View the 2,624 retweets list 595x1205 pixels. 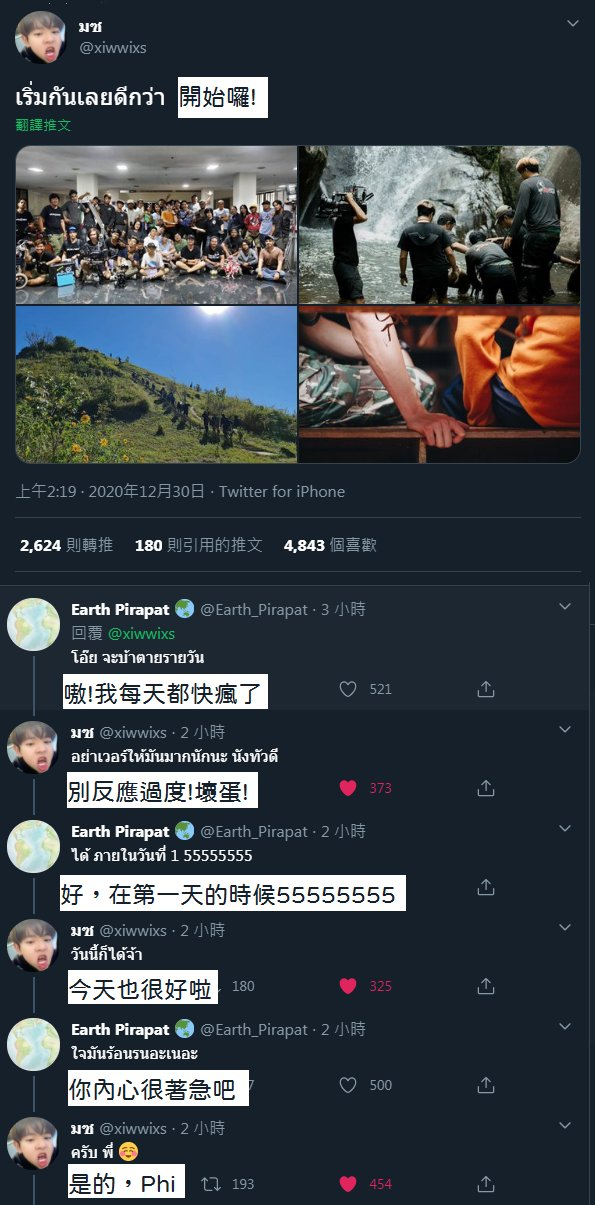[x=66, y=545]
